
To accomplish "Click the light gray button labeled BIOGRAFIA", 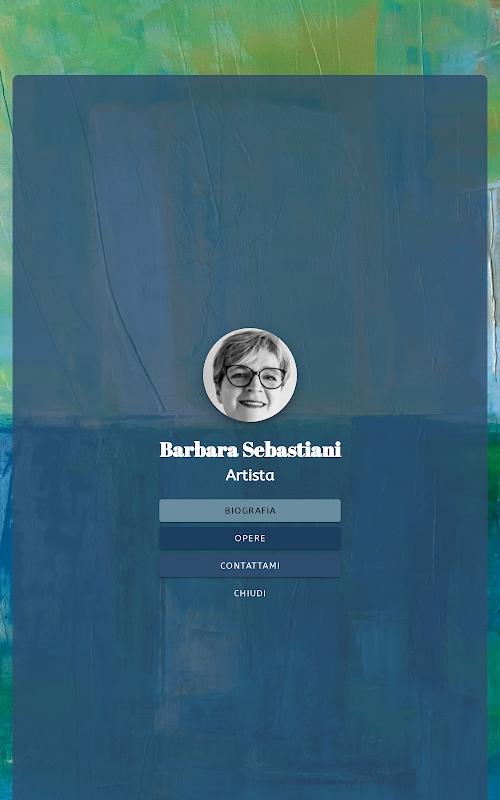I will point(250,510).
